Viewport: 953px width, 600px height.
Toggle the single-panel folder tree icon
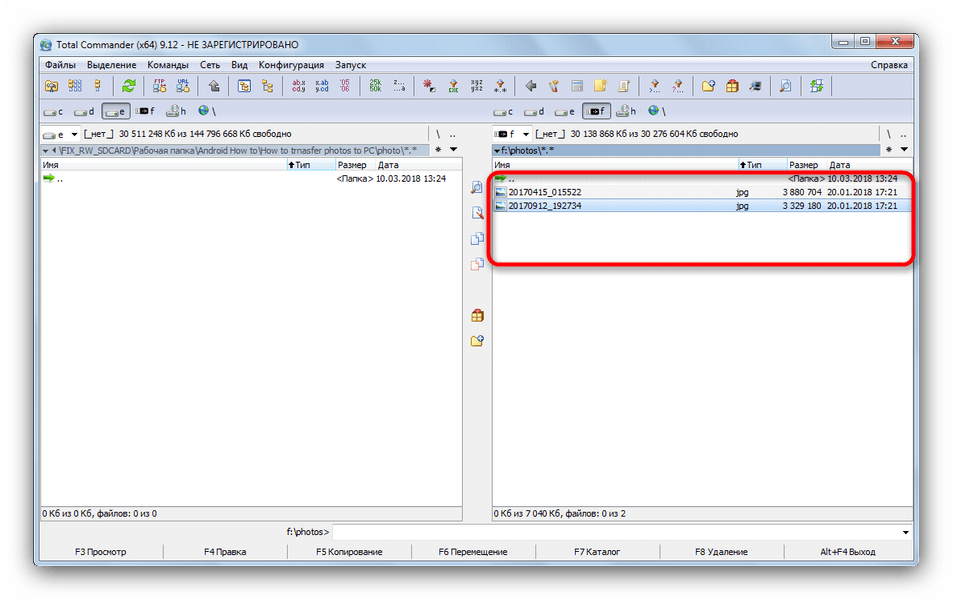(244, 86)
